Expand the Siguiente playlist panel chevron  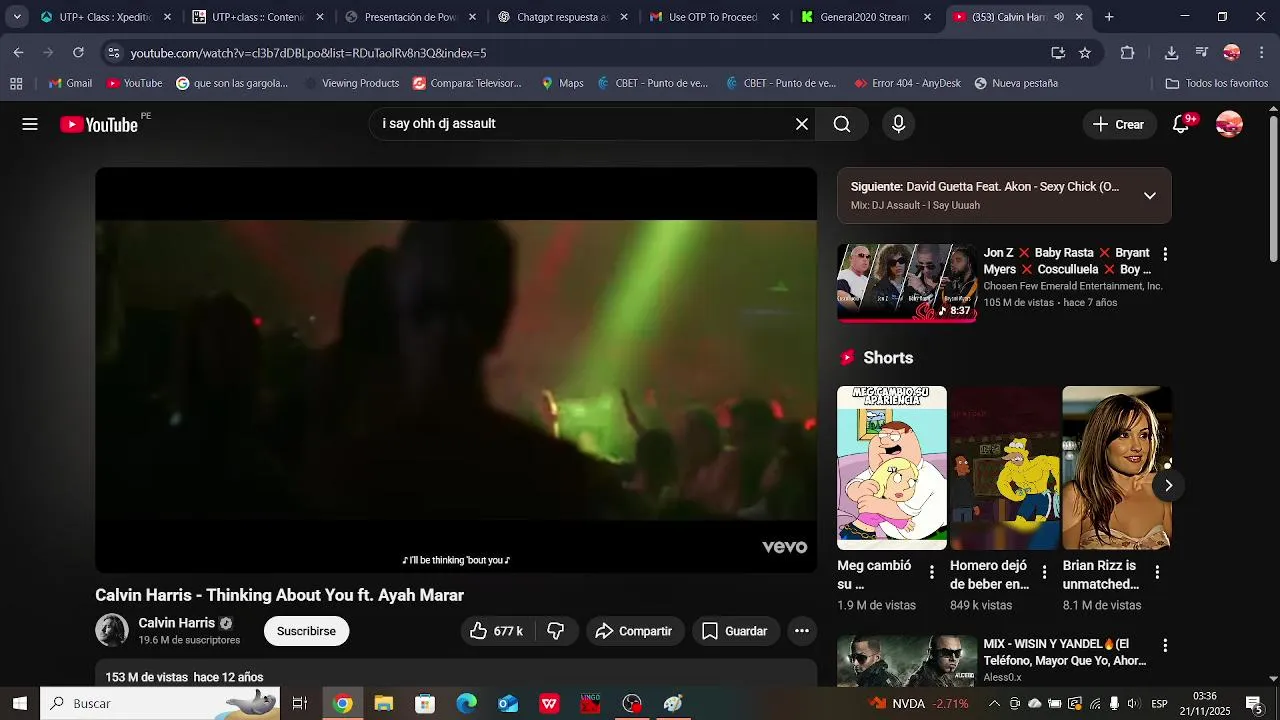click(x=1150, y=195)
